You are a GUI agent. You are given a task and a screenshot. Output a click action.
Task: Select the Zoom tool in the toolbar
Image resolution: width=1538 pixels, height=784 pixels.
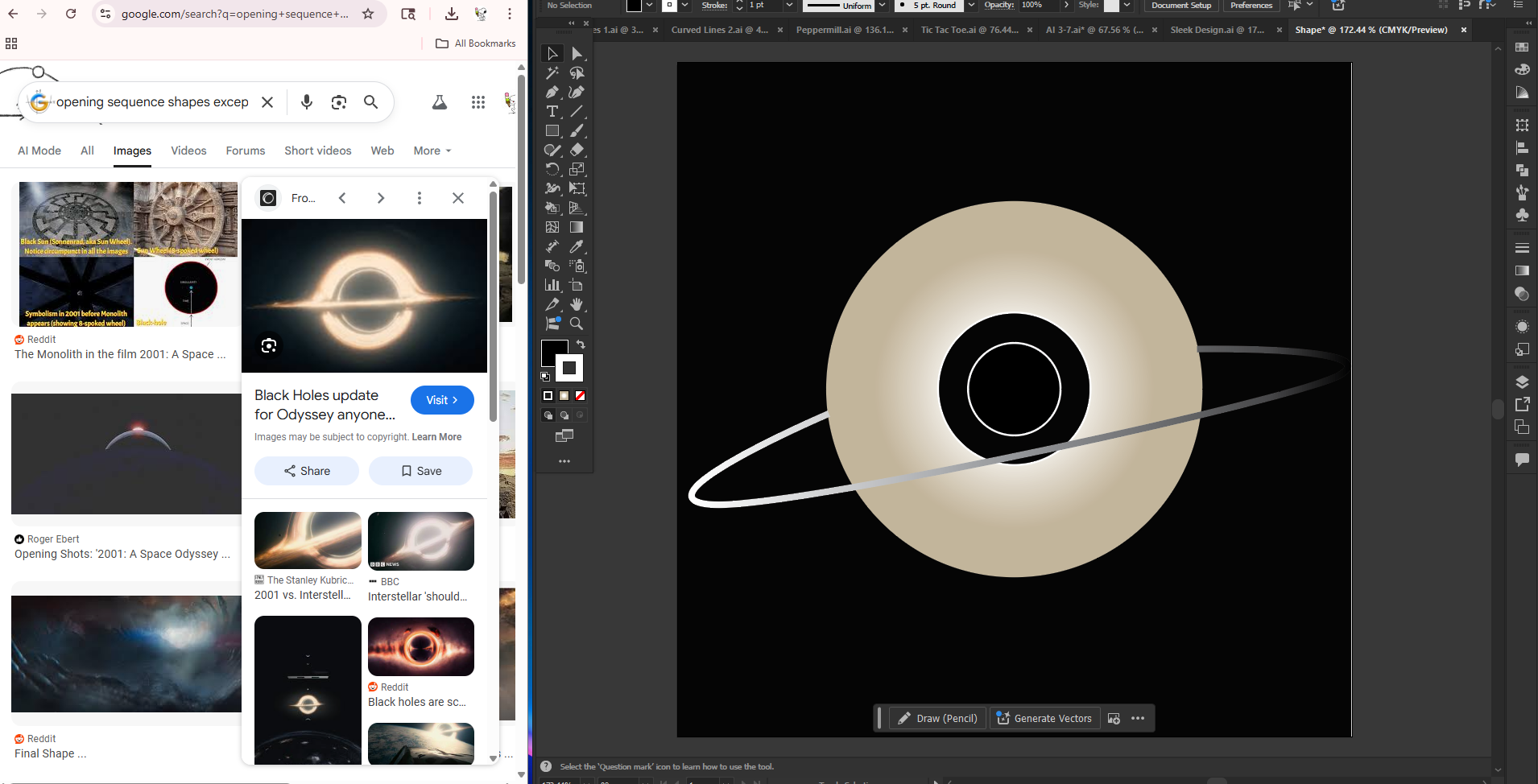(577, 324)
